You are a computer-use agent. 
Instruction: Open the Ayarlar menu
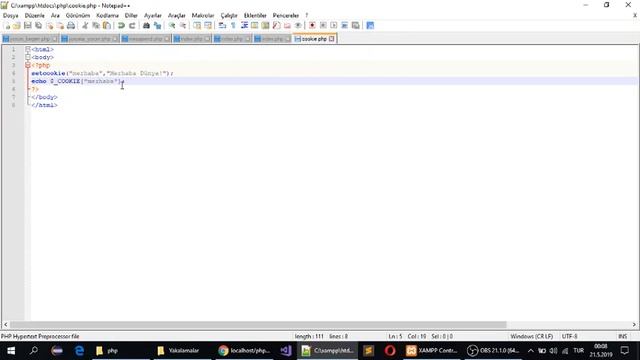153,16
